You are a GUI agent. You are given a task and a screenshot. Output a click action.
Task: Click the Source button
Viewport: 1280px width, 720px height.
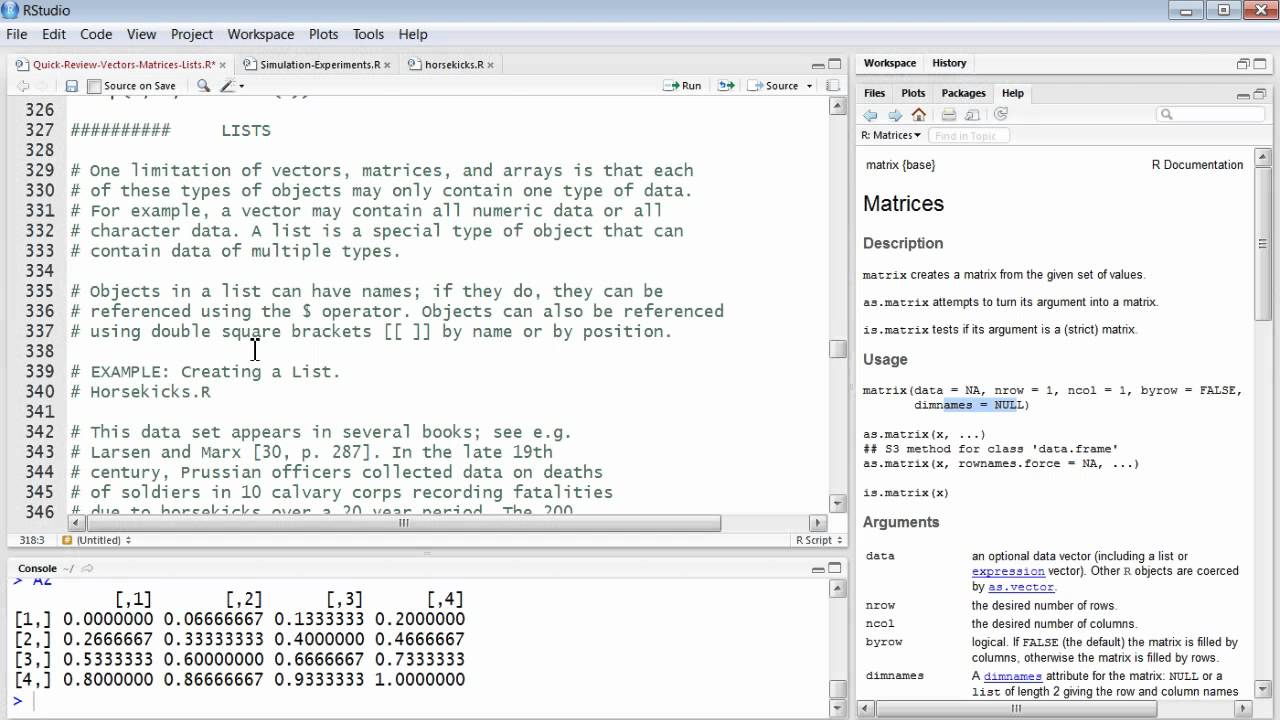click(x=774, y=86)
